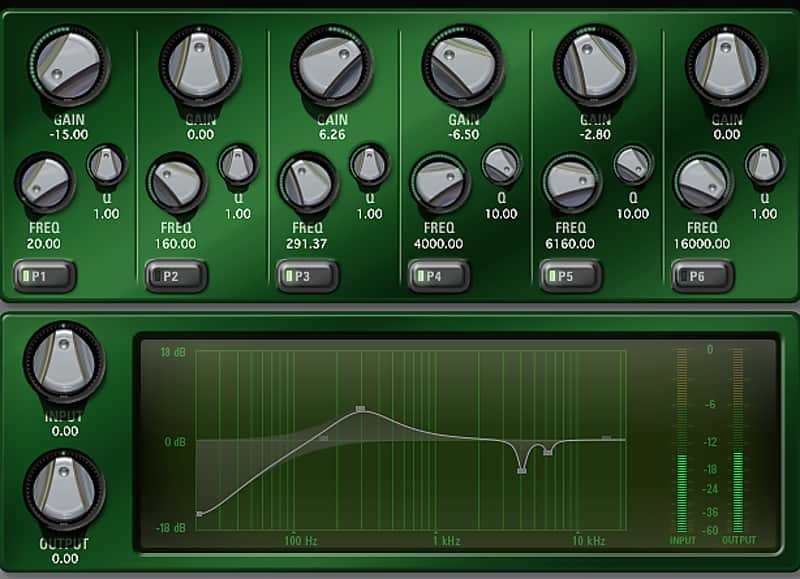Image resolution: width=800 pixels, height=579 pixels.
Task: Grab the 6.16 kHz notch handle on graph
Action: (x=548, y=452)
